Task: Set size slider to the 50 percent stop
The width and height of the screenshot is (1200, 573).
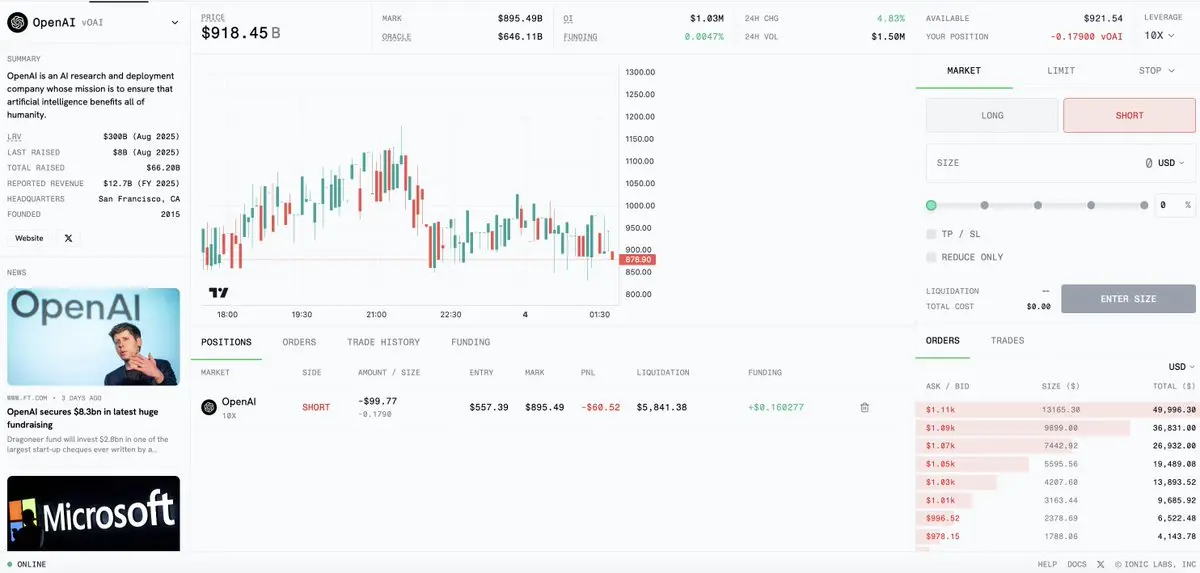Action: tap(1038, 205)
